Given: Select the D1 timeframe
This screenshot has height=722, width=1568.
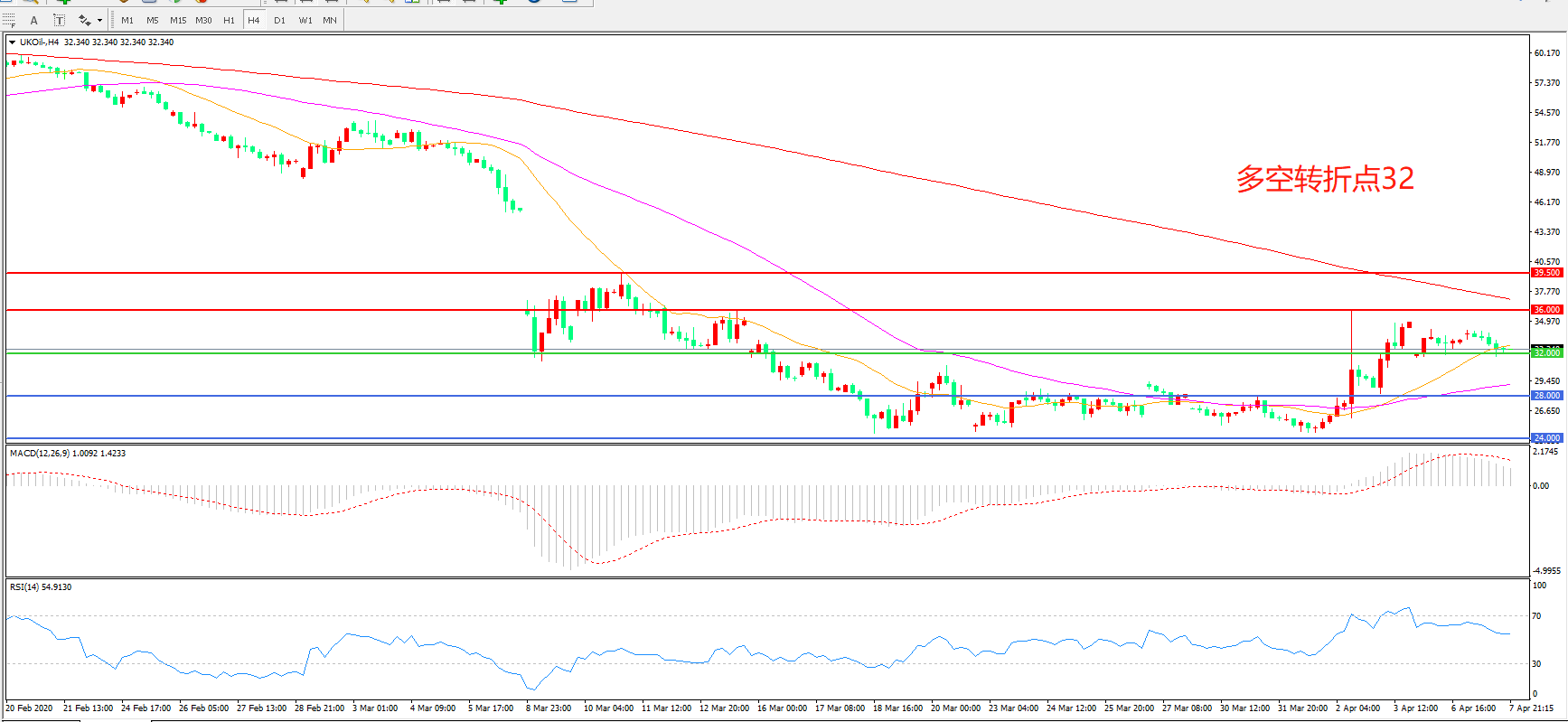Looking at the screenshot, I should point(279,20).
